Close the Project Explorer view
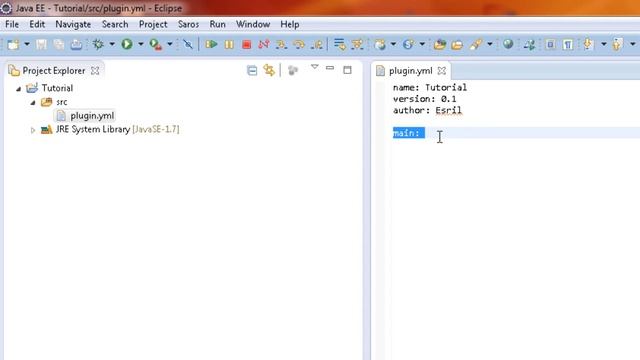The height and width of the screenshot is (360, 640). pyautogui.click(x=95, y=71)
